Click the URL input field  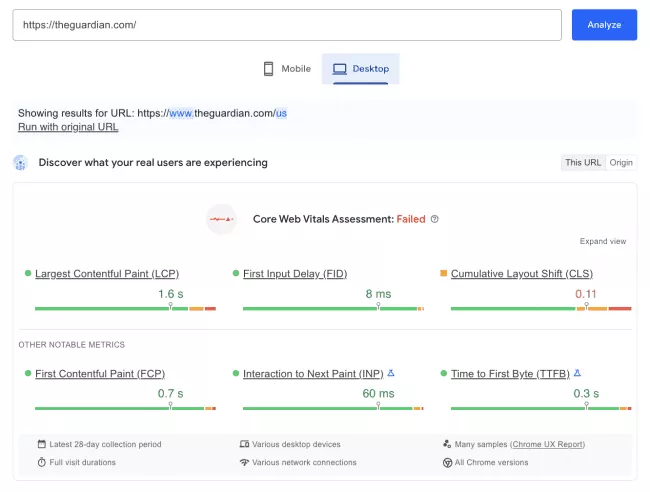pyautogui.click(x=287, y=25)
